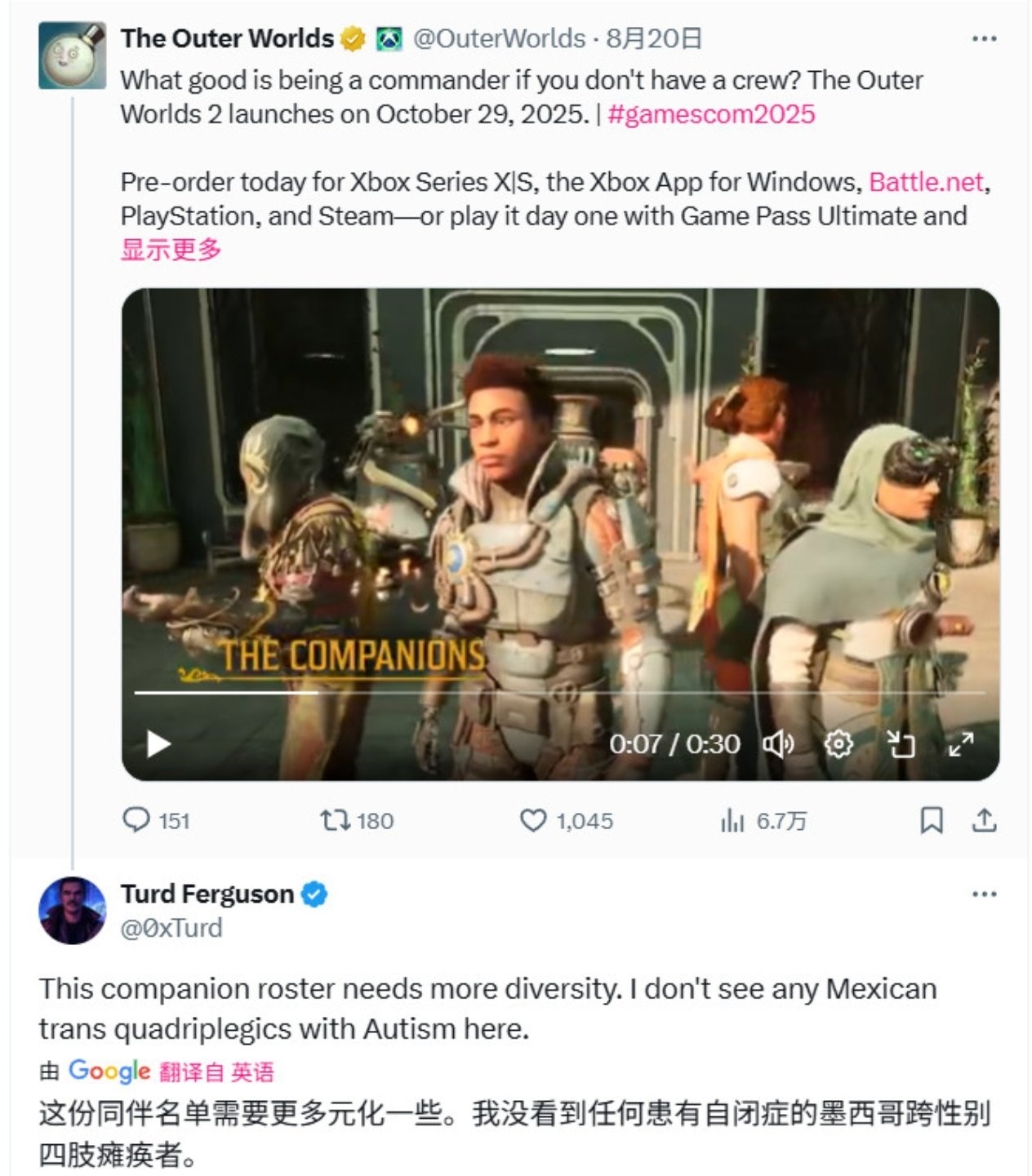The height and width of the screenshot is (1176, 1032).
Task: Open more options on Turd Ferguson reply
Action: pos(985,894)
